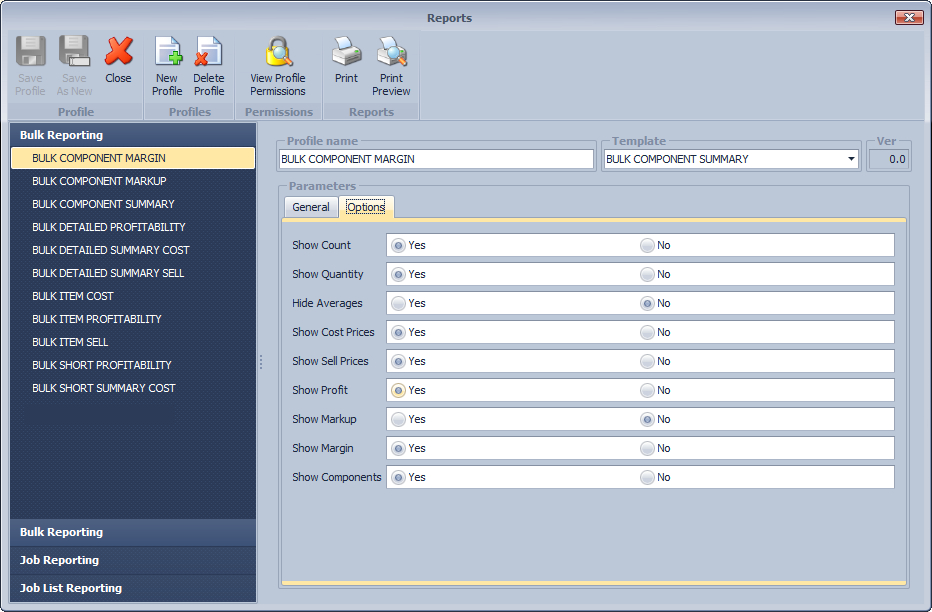Open Print Preview
932x612 pixels.
[x=391, y=52]
